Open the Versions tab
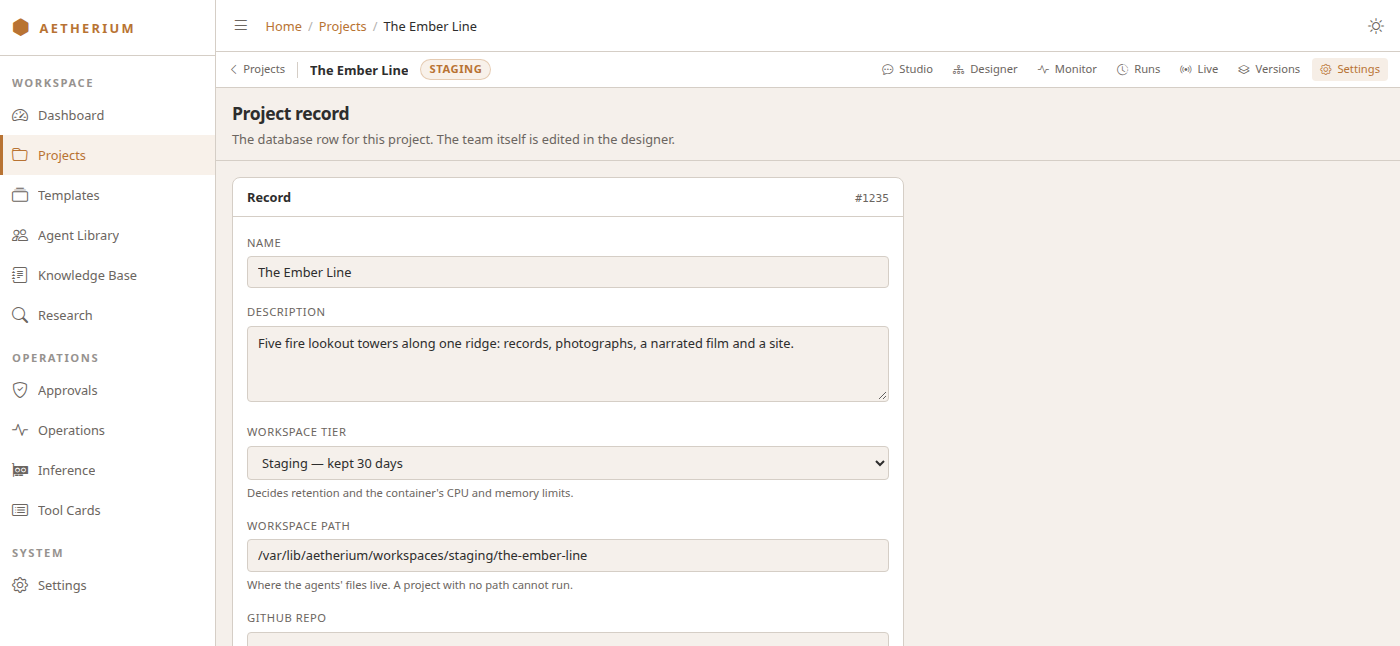Image resolution: width=1400 pixels, height=646 pixels. [1269, 70]
